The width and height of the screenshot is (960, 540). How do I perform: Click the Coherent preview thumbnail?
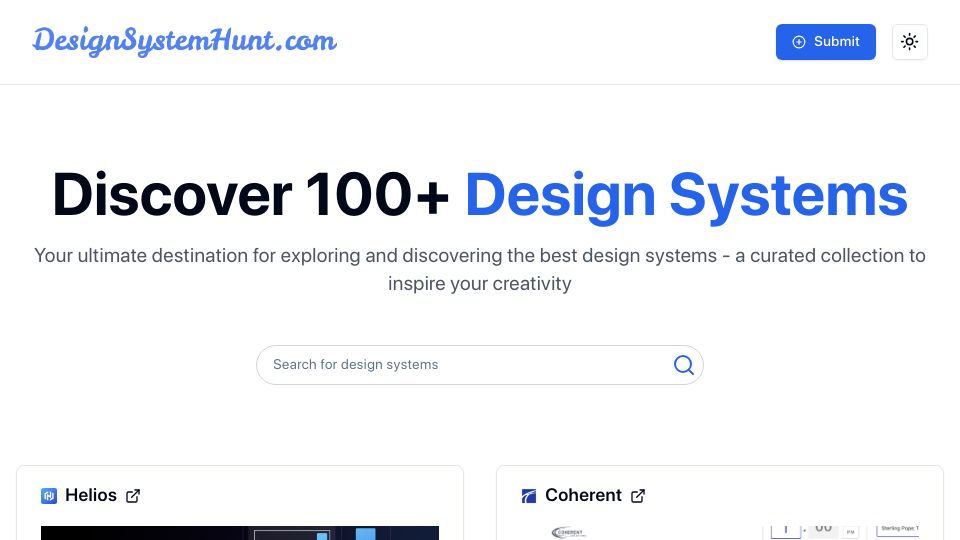[x=720, y=533]
